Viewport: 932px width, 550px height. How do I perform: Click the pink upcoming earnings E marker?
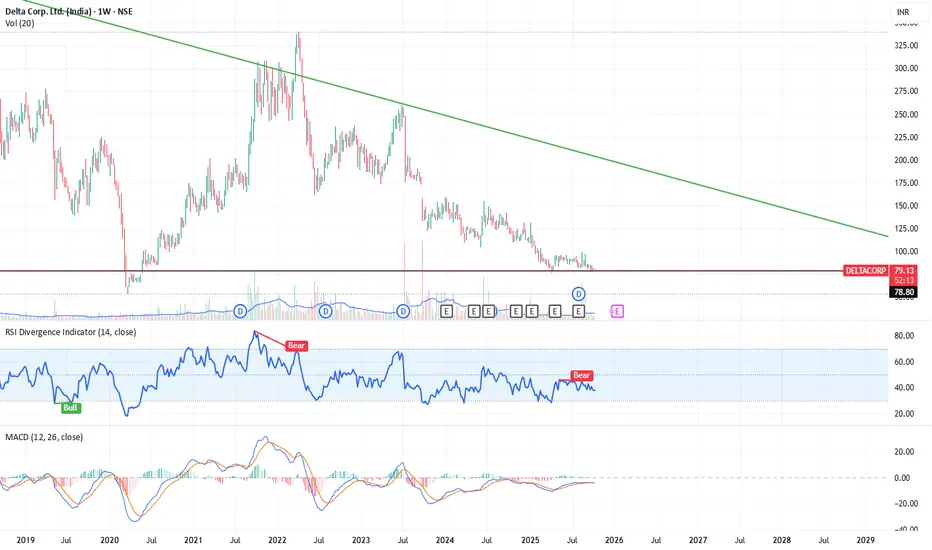click(x=617, y=311)
